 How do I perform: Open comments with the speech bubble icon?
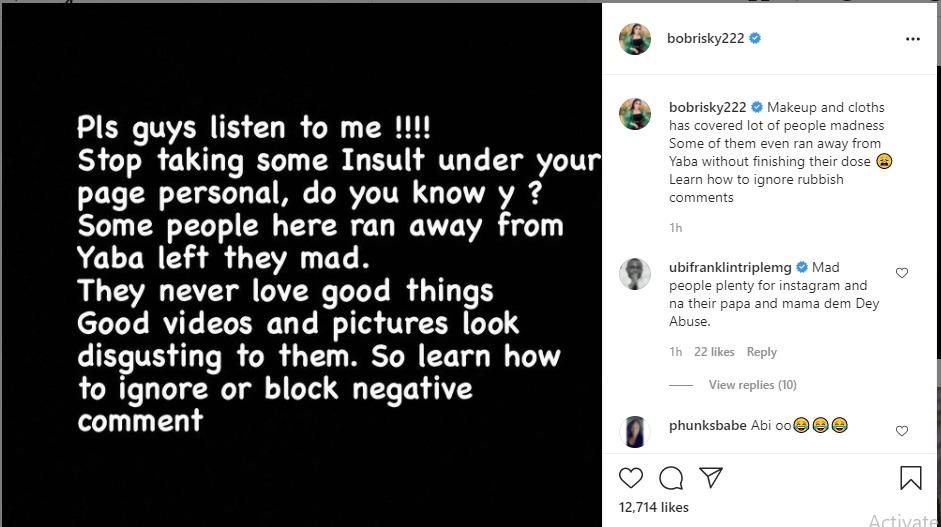(x=671, y=477)
